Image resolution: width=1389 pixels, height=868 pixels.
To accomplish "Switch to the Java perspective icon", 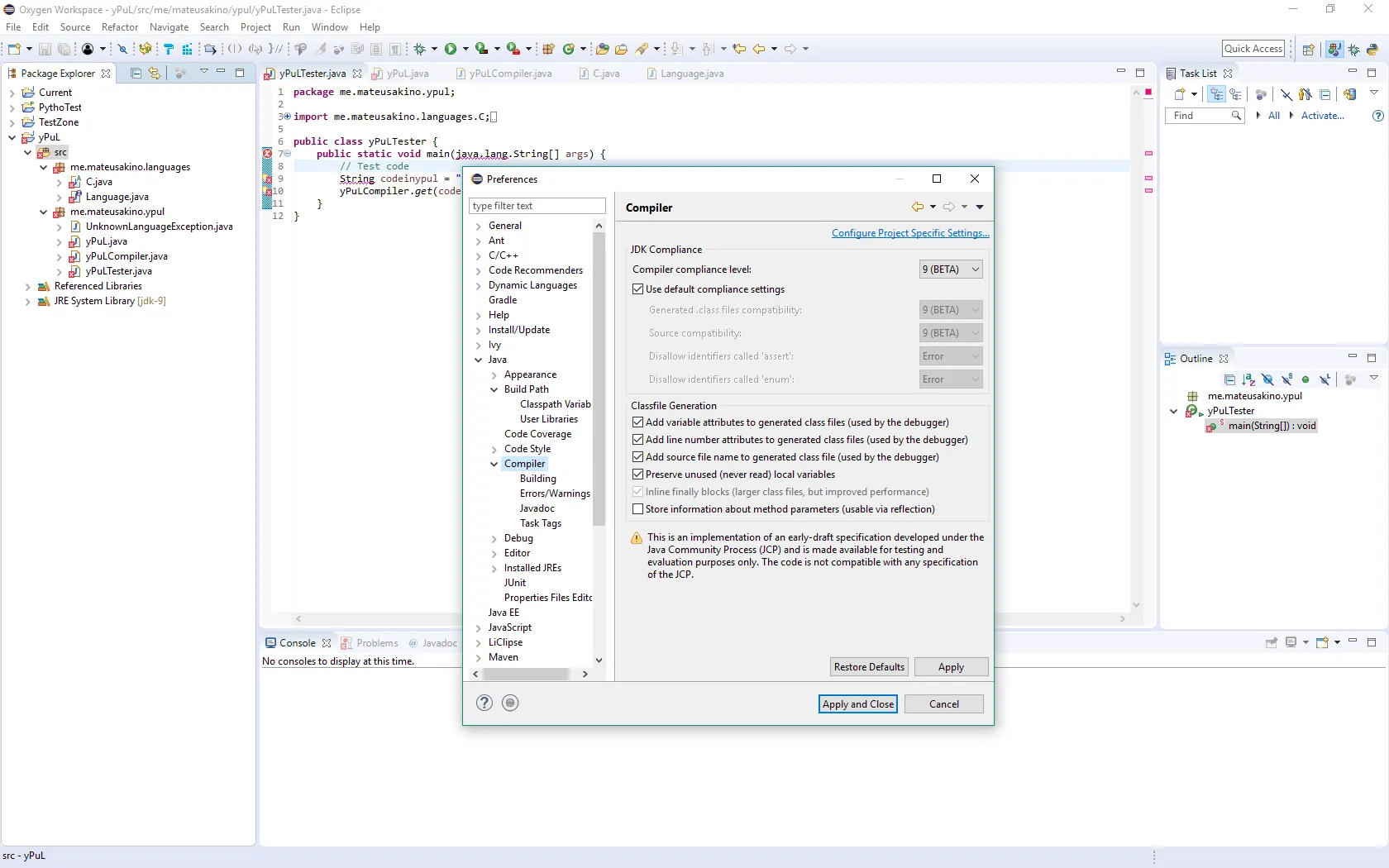I will (x=1334, y=50).
